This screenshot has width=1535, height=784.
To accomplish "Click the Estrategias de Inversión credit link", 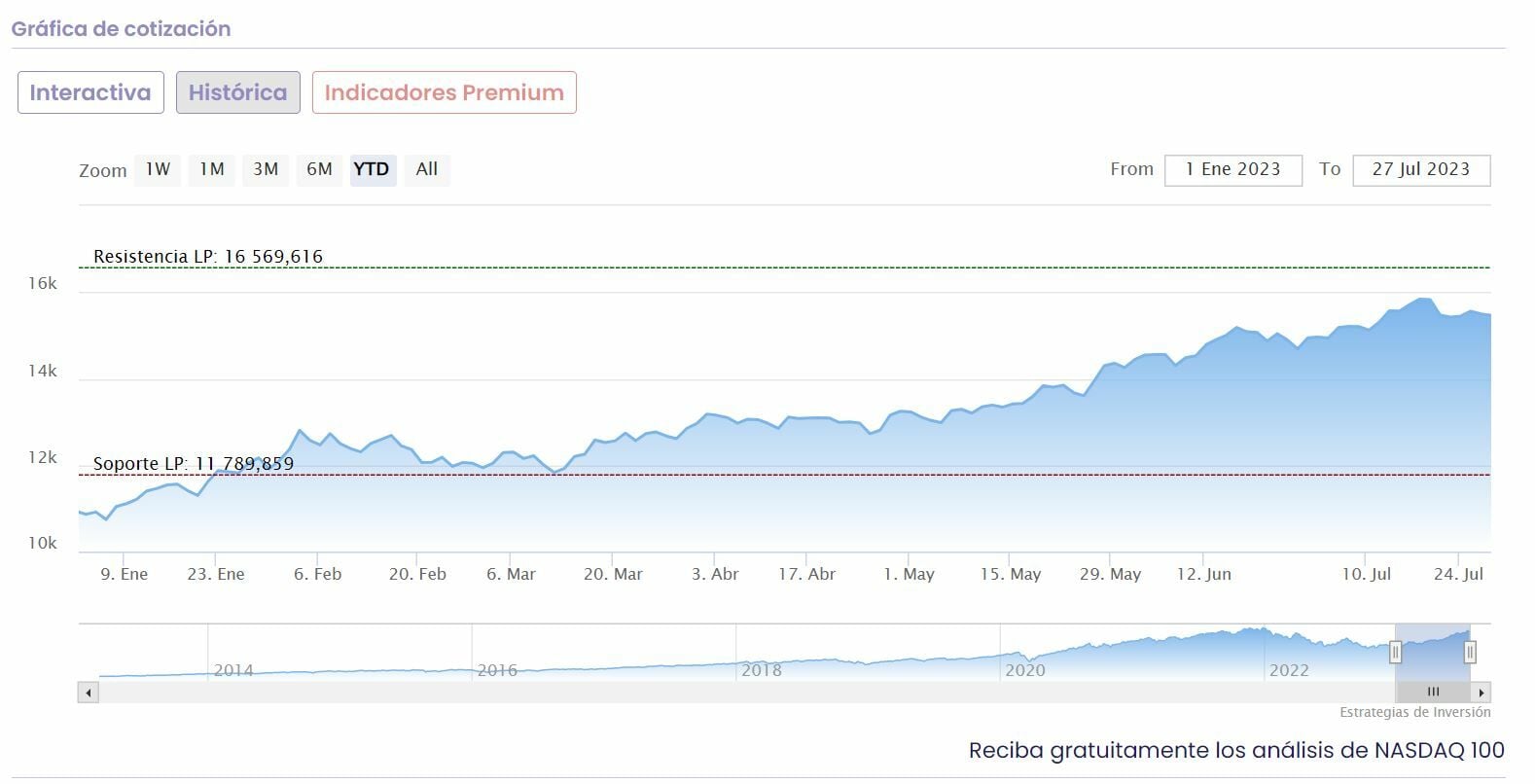I will (1414, 712).
